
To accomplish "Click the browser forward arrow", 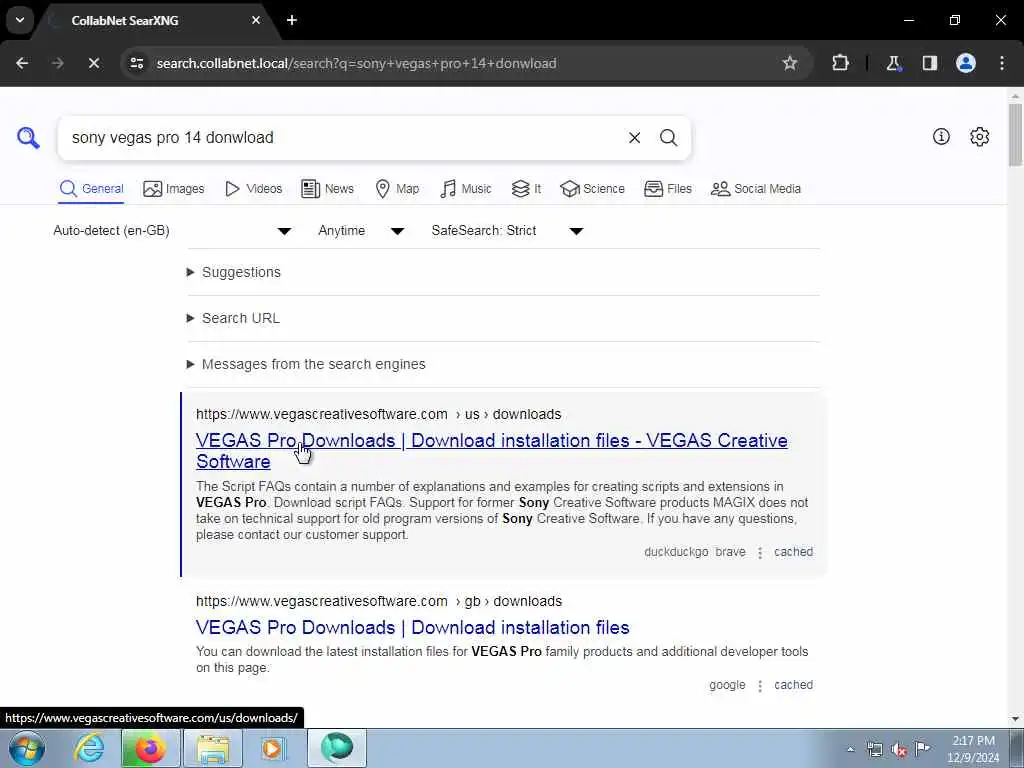I will pos(57,63).
